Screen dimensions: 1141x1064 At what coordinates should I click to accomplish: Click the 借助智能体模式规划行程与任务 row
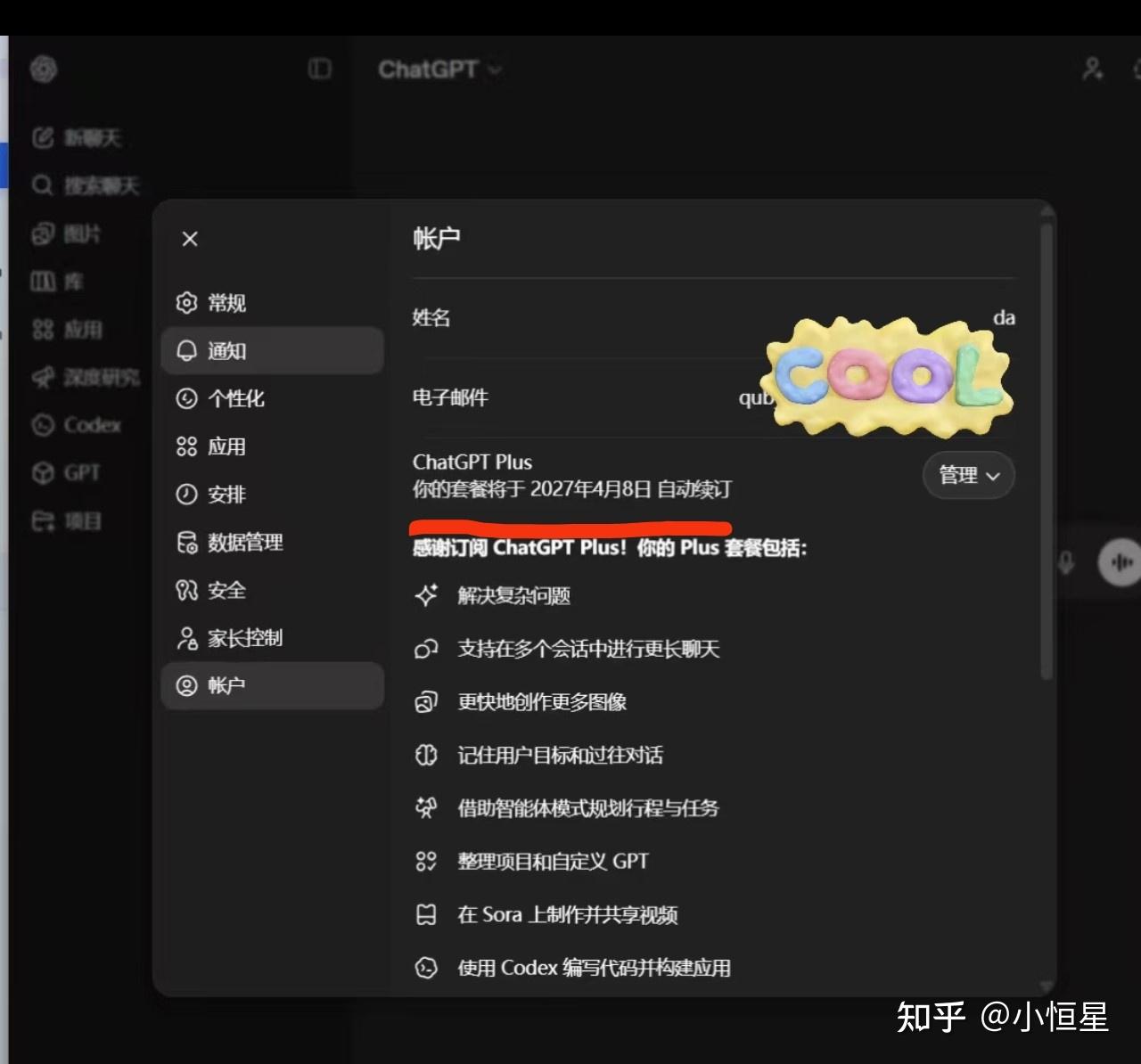[x=567, y=808]
